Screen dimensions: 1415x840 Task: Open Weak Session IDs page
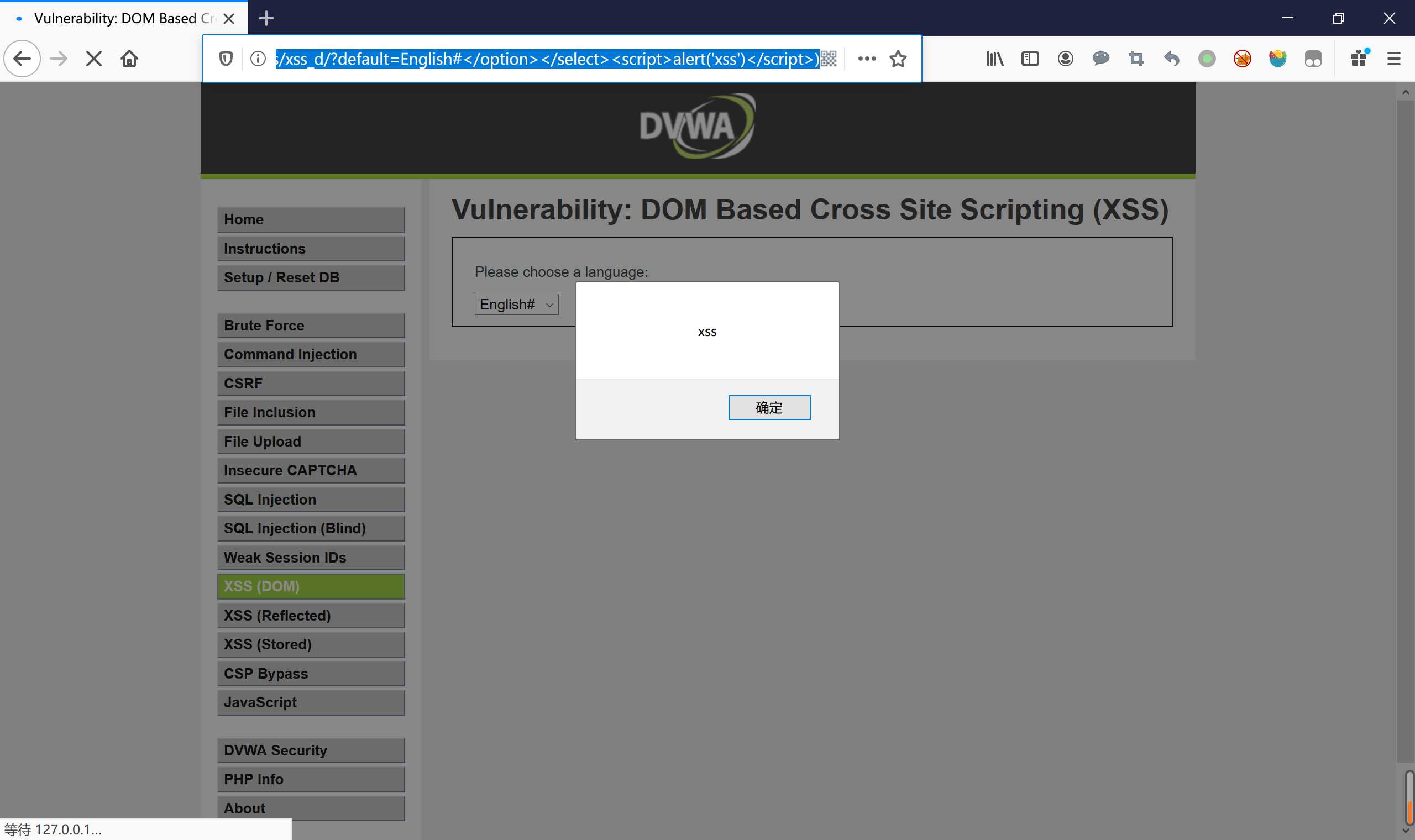(311, 558)
